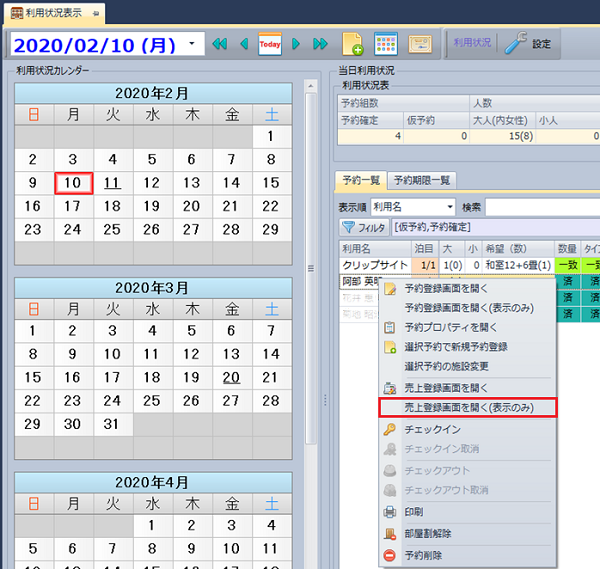Click the new reservation document icon
Viewport: 600px width, 569px height.
pyautogui.click(x=352, y=44)
